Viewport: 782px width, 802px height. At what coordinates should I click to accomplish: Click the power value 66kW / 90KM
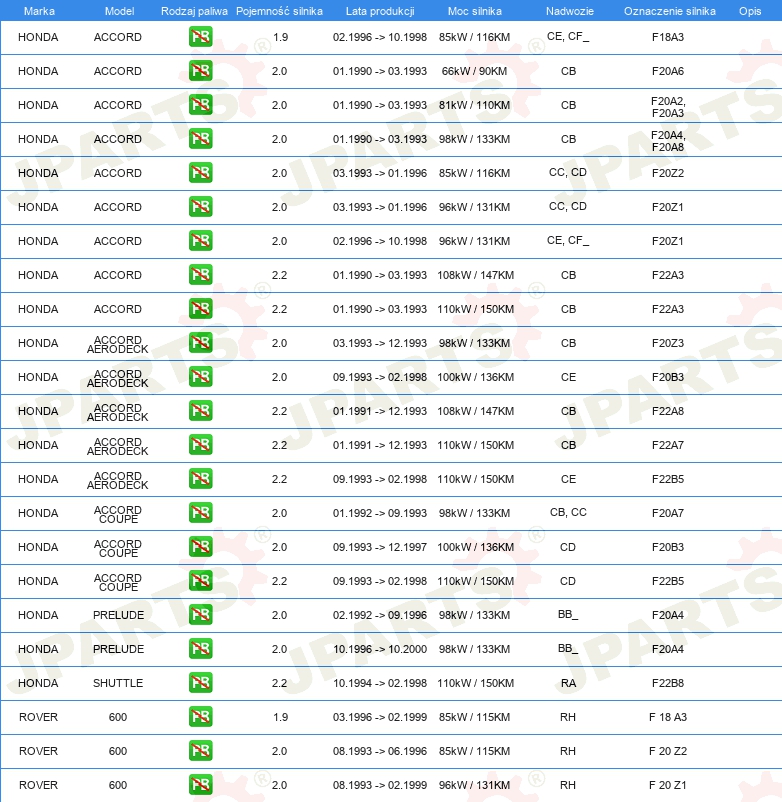click(x=475, y=71)
